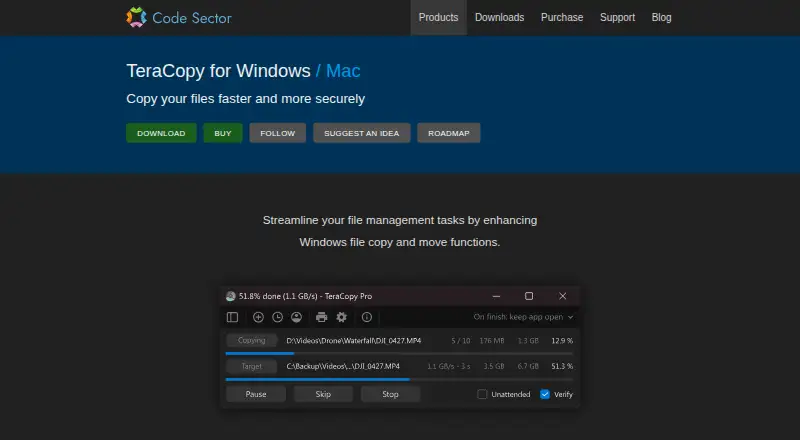Click the green DOWNLOAD button
Image resolution: width=800 pixels, height=440 pixels.
tap(161, 133)
